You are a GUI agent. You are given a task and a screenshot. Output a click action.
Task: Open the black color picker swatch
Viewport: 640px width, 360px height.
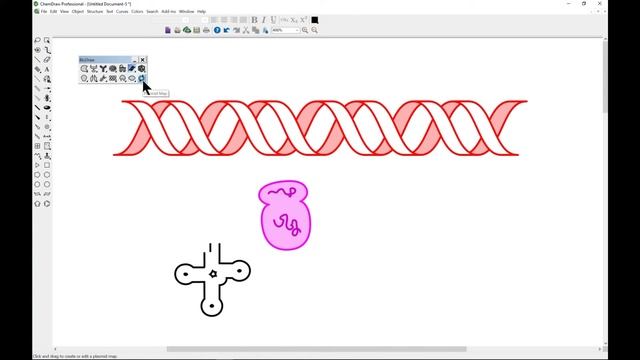coord(315,20)
